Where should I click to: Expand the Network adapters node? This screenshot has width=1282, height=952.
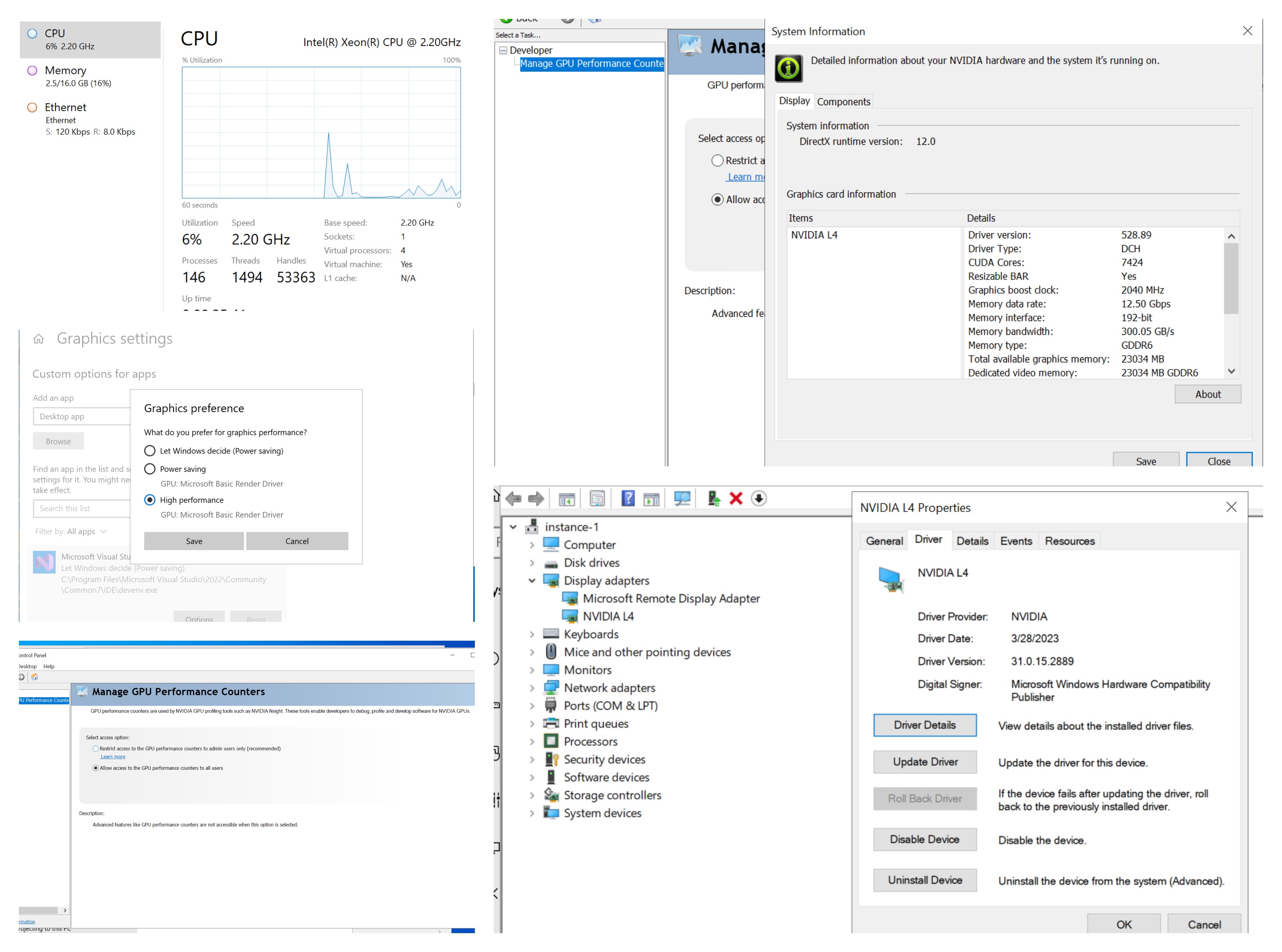click(x=531, y=687)
